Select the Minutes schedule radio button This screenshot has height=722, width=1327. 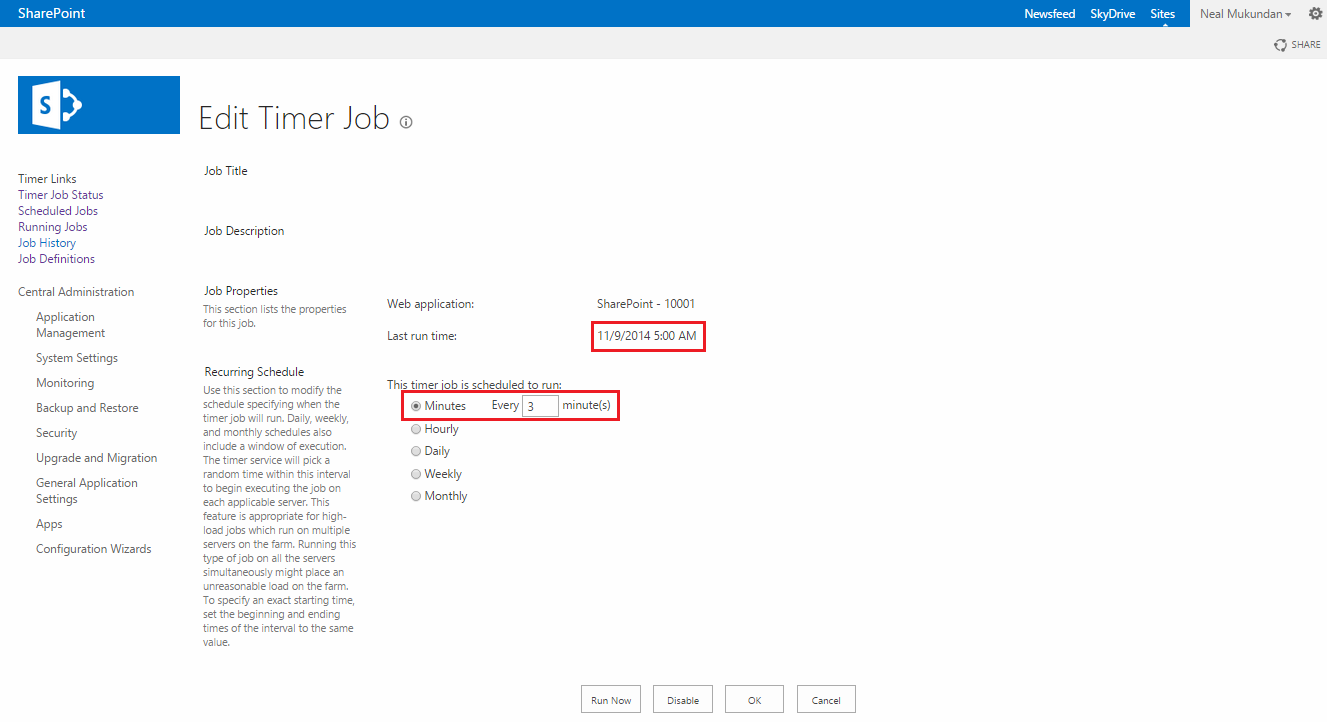tap(415, 405)
